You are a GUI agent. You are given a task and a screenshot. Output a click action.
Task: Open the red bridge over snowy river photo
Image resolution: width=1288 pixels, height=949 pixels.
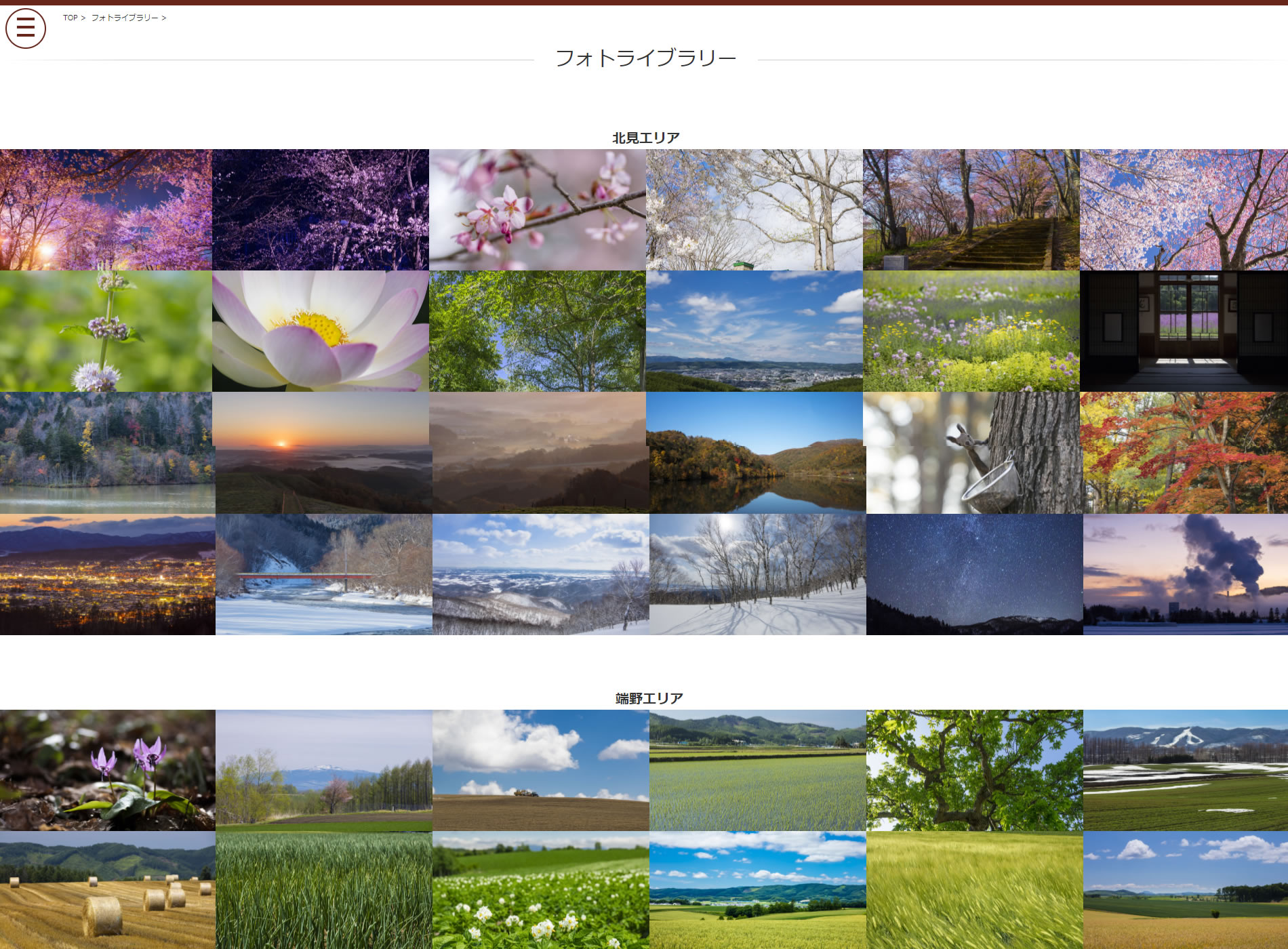point(324,574)
